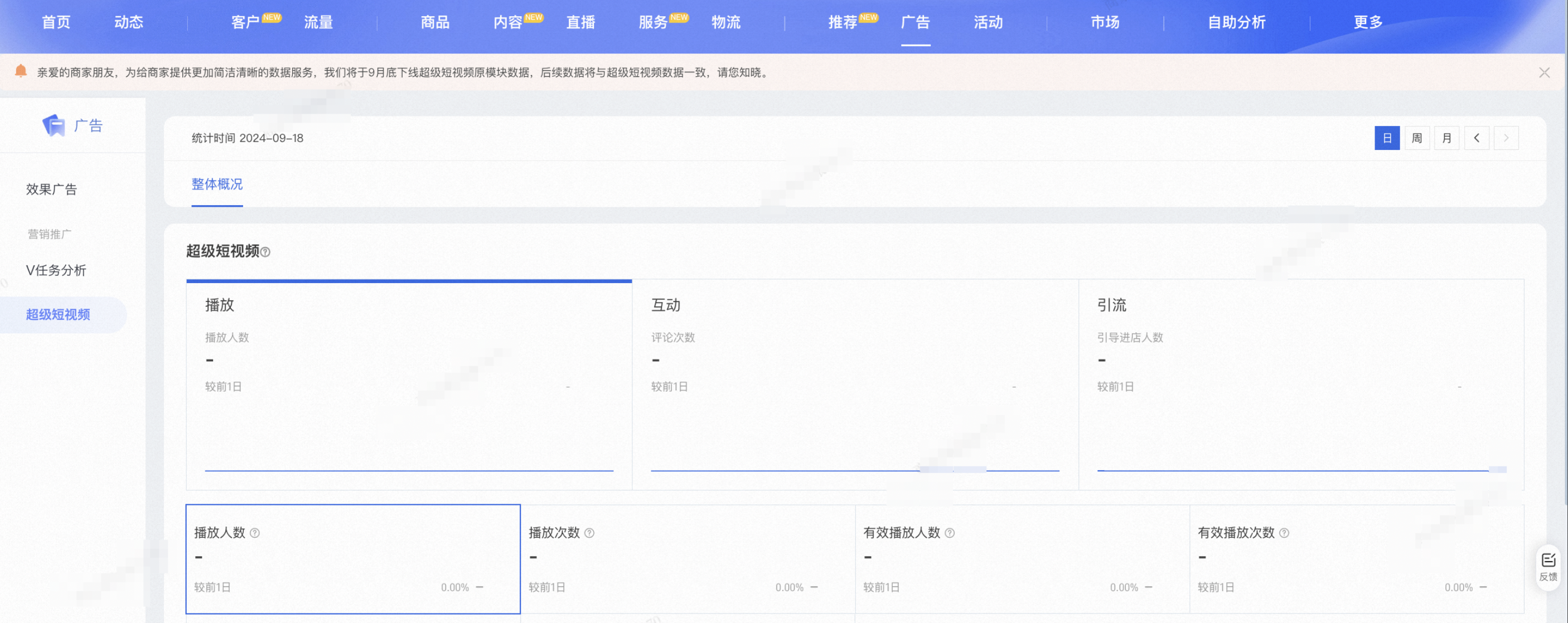This screenshot has width=1568, height=623.
Task: Click the bell icon in the notice banner
Action: point(21,71)
